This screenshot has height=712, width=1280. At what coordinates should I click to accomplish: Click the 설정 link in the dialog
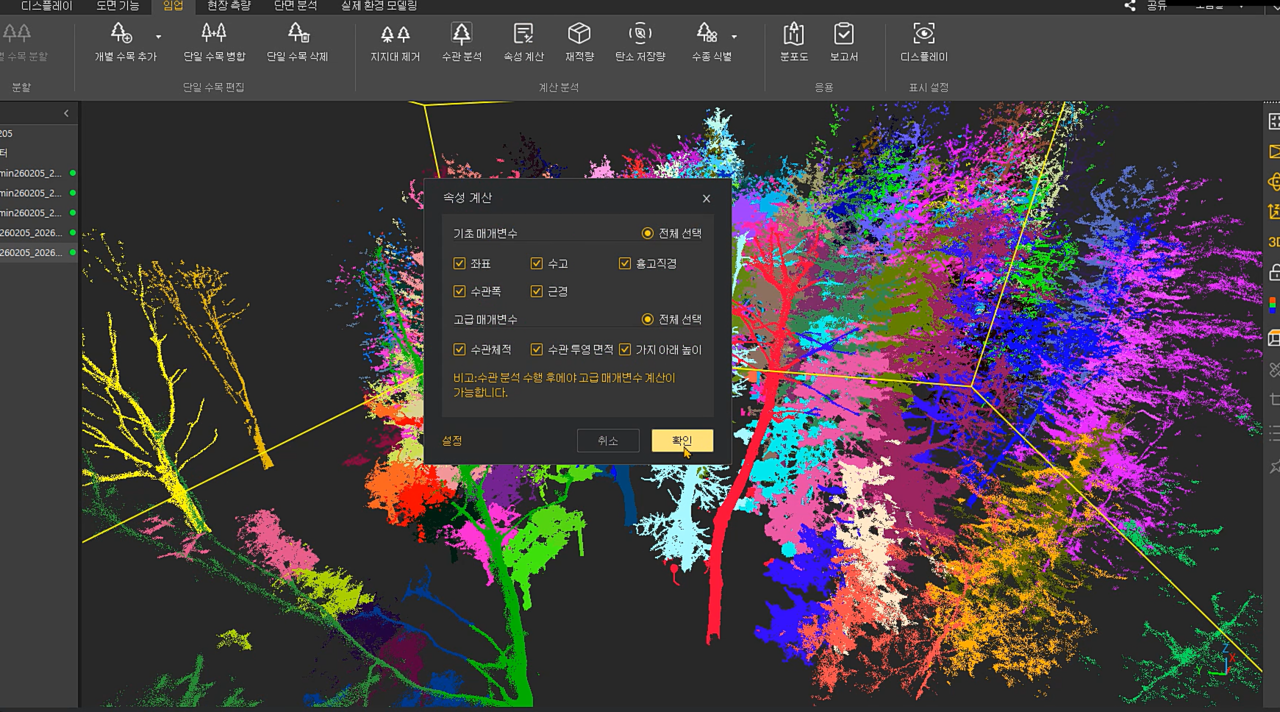tap(452, 441)
